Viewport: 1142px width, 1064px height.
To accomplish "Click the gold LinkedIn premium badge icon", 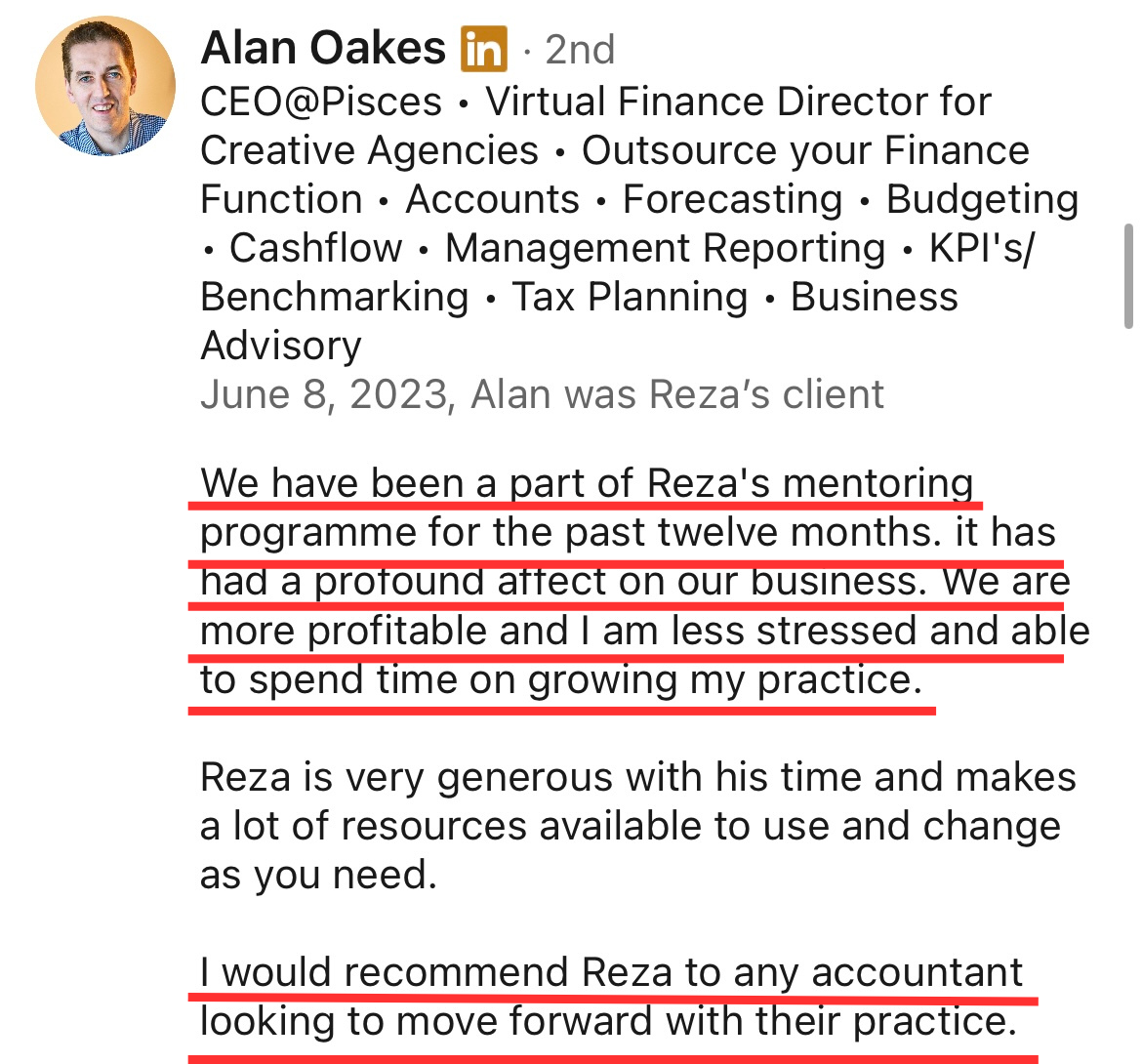I will coord(483,49).
